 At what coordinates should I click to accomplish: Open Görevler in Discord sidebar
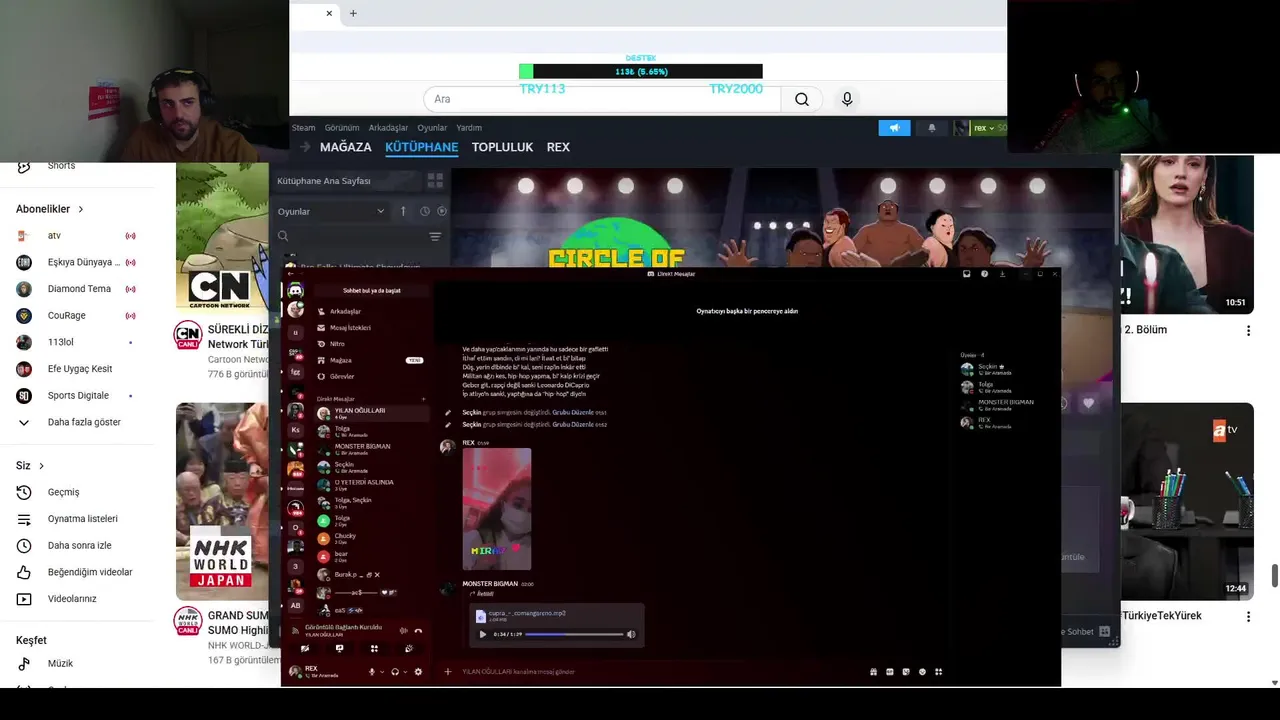coord(371,376)
